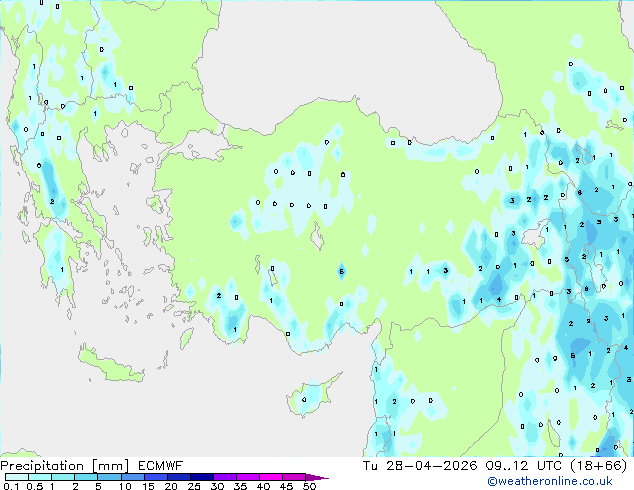
Task: Click the "Precipitation [mm]" title text
Action: [x=65, y=466]
